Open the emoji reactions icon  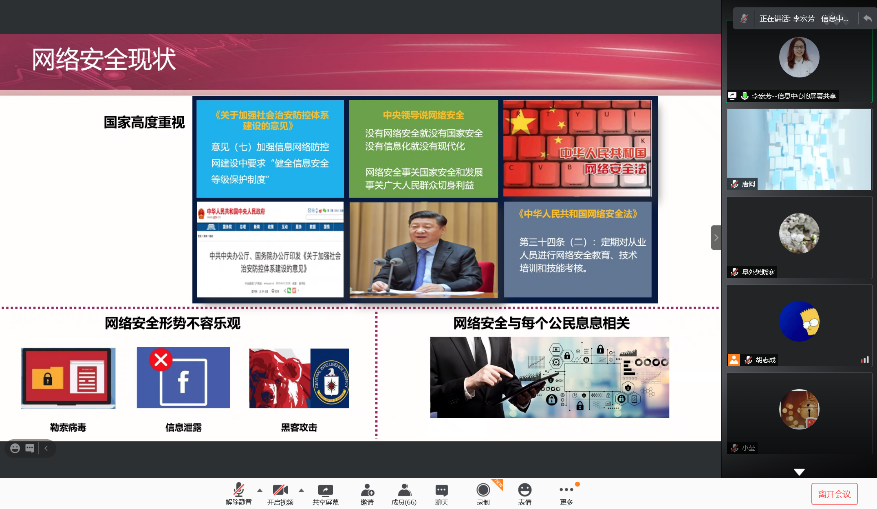pyautogui.click(x=525, y=490)
